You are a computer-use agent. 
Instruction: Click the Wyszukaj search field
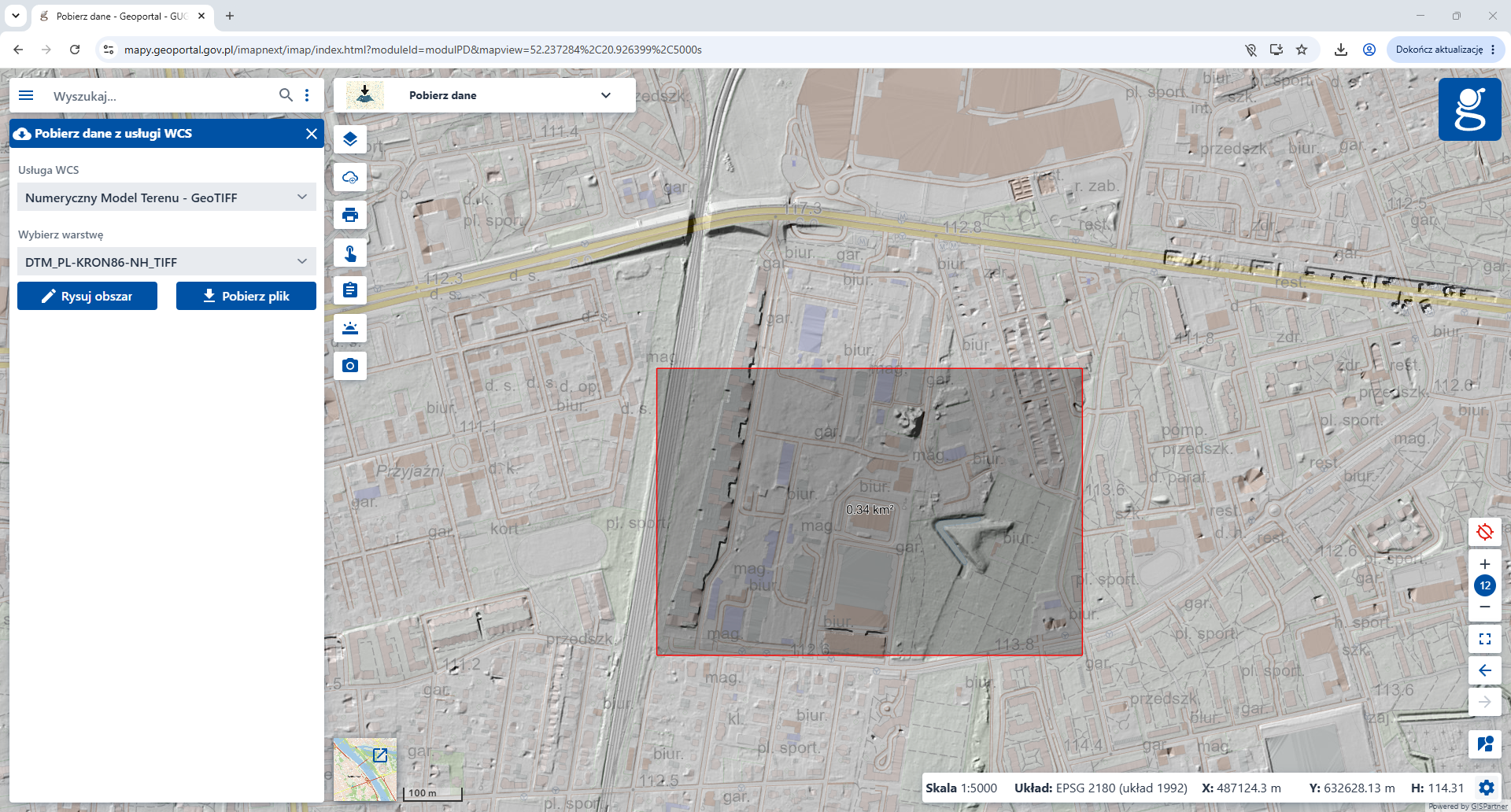click(x=161, y=96)
